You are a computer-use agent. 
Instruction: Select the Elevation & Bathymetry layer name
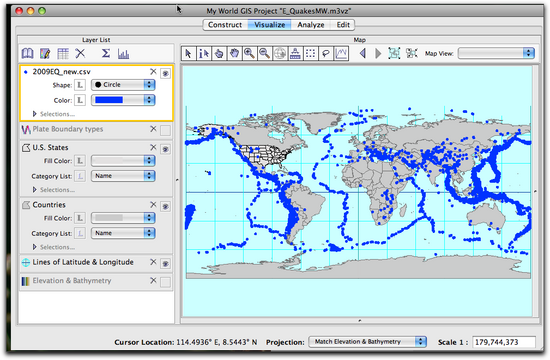coord(72,281)
